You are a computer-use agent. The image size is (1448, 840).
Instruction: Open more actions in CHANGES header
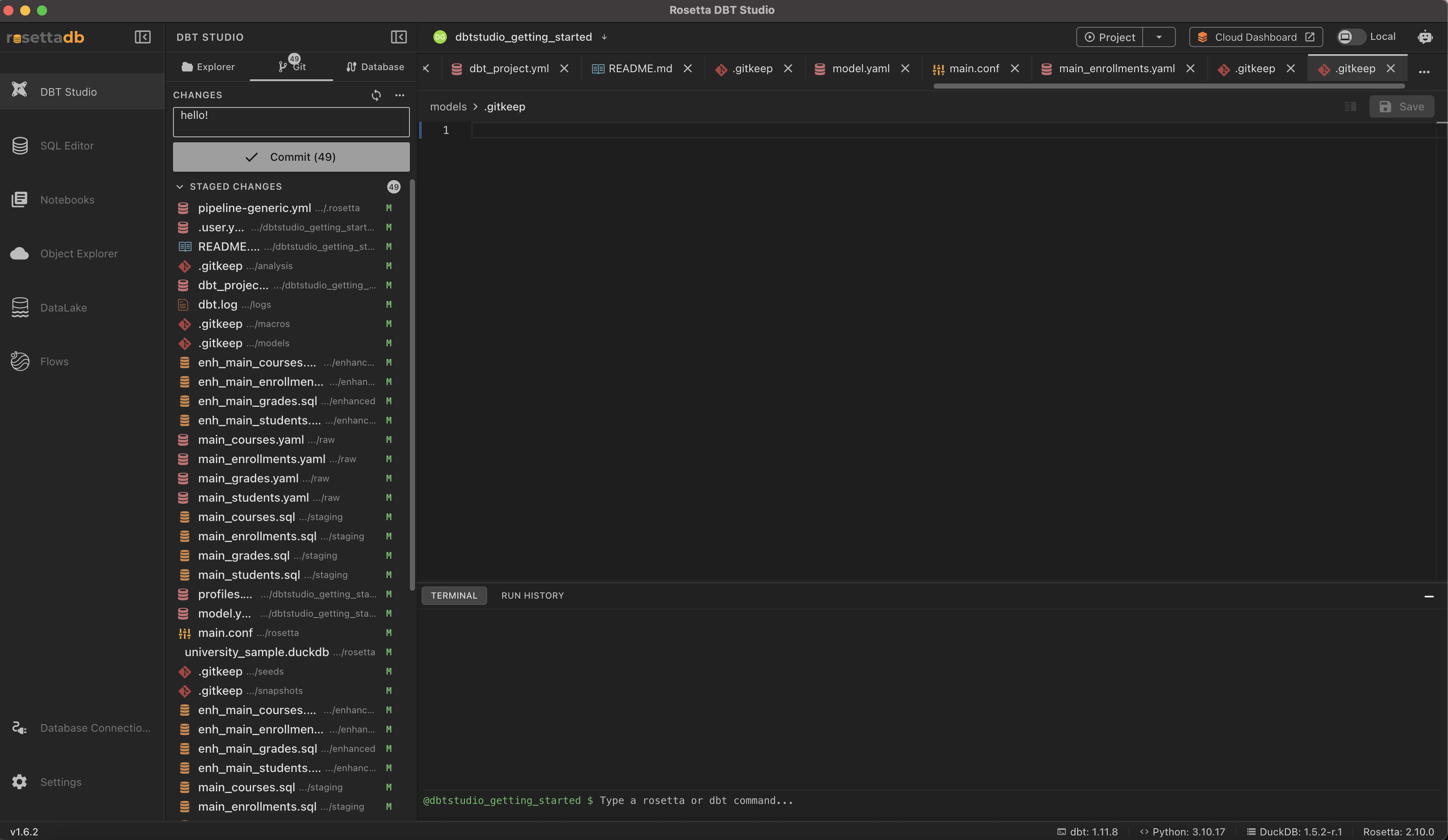tap(399, 95)
